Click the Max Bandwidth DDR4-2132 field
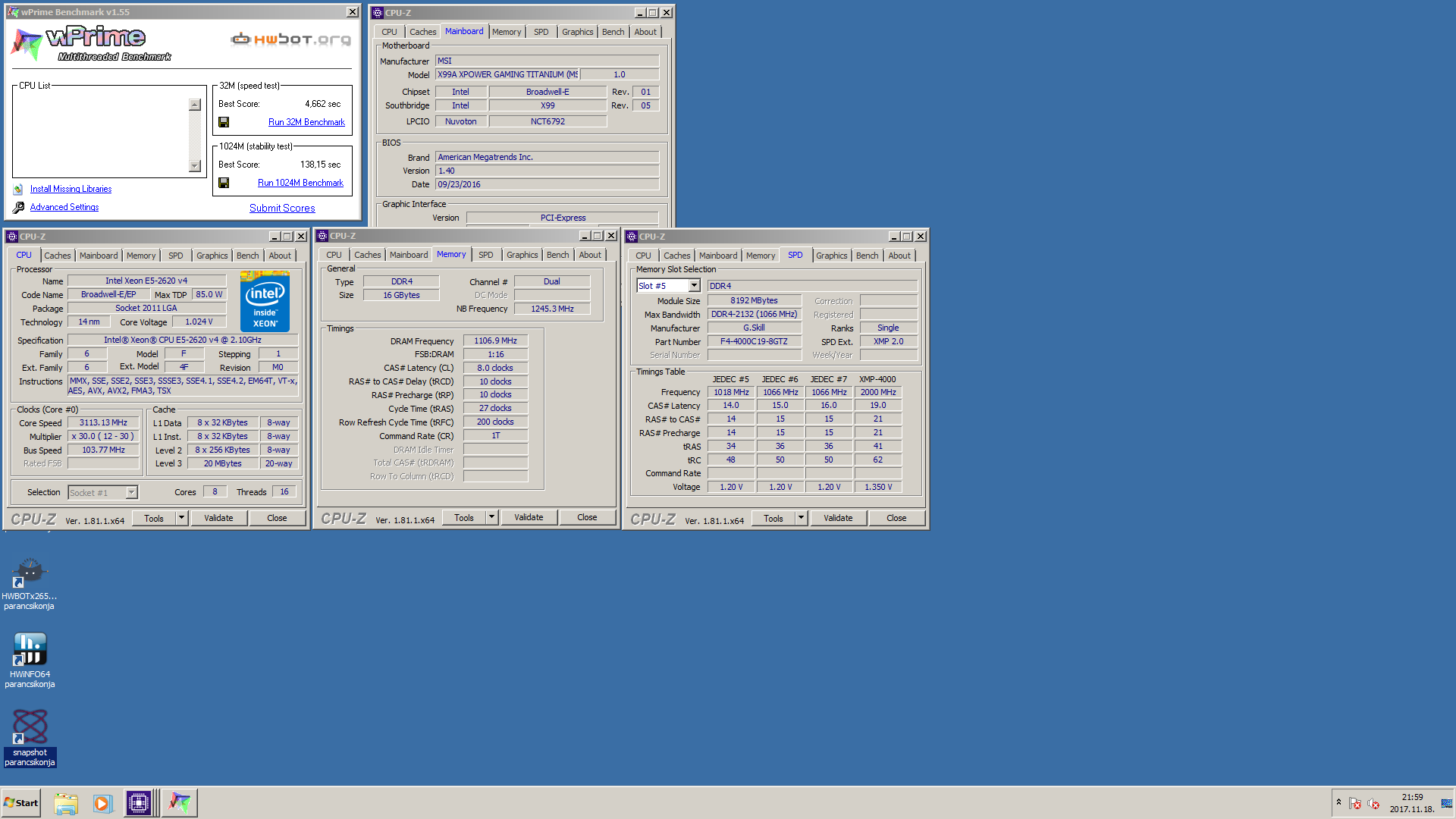The image size is (1456, 819). click(x=754, y=314)
